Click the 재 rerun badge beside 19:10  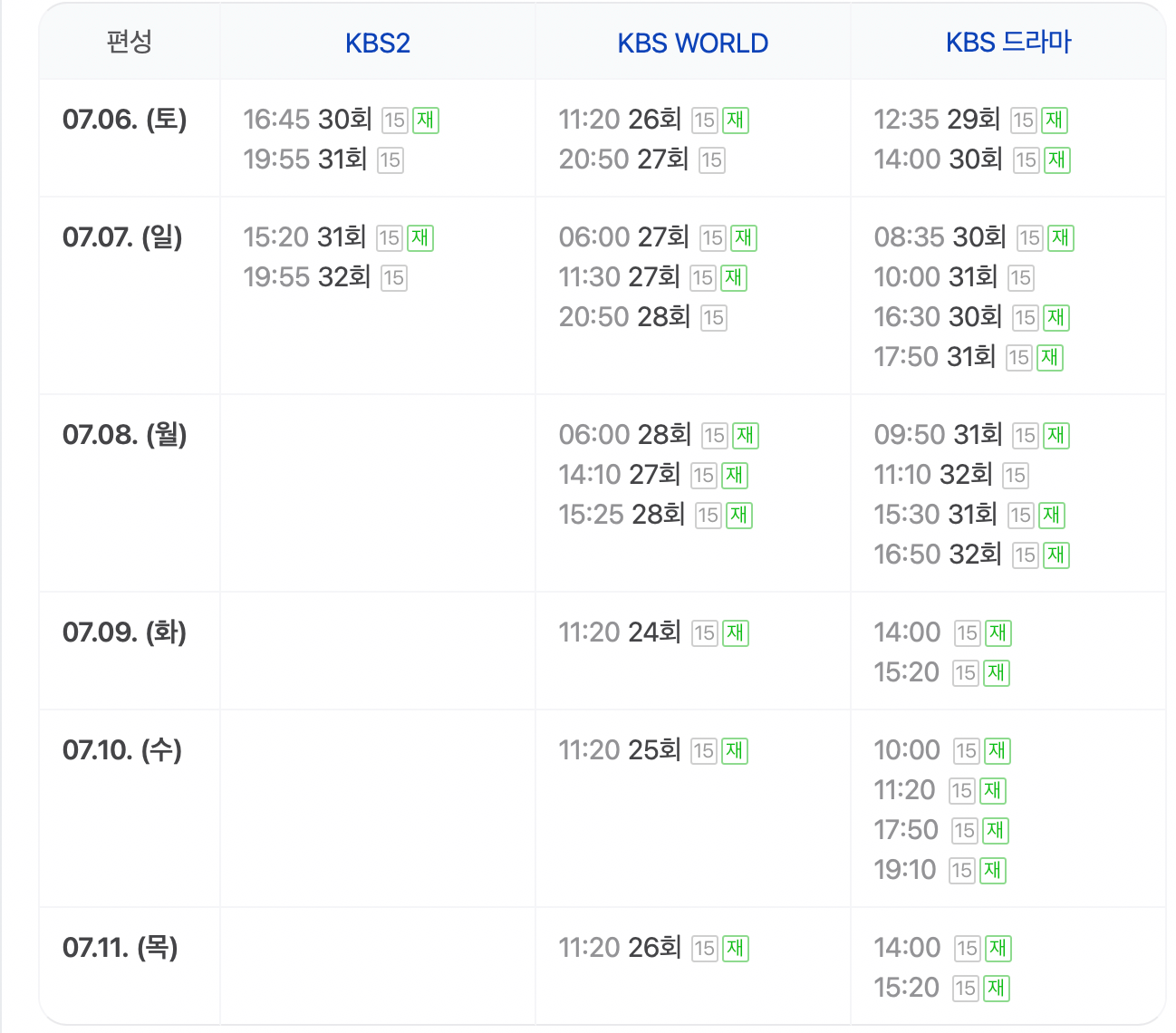point(993,871)
